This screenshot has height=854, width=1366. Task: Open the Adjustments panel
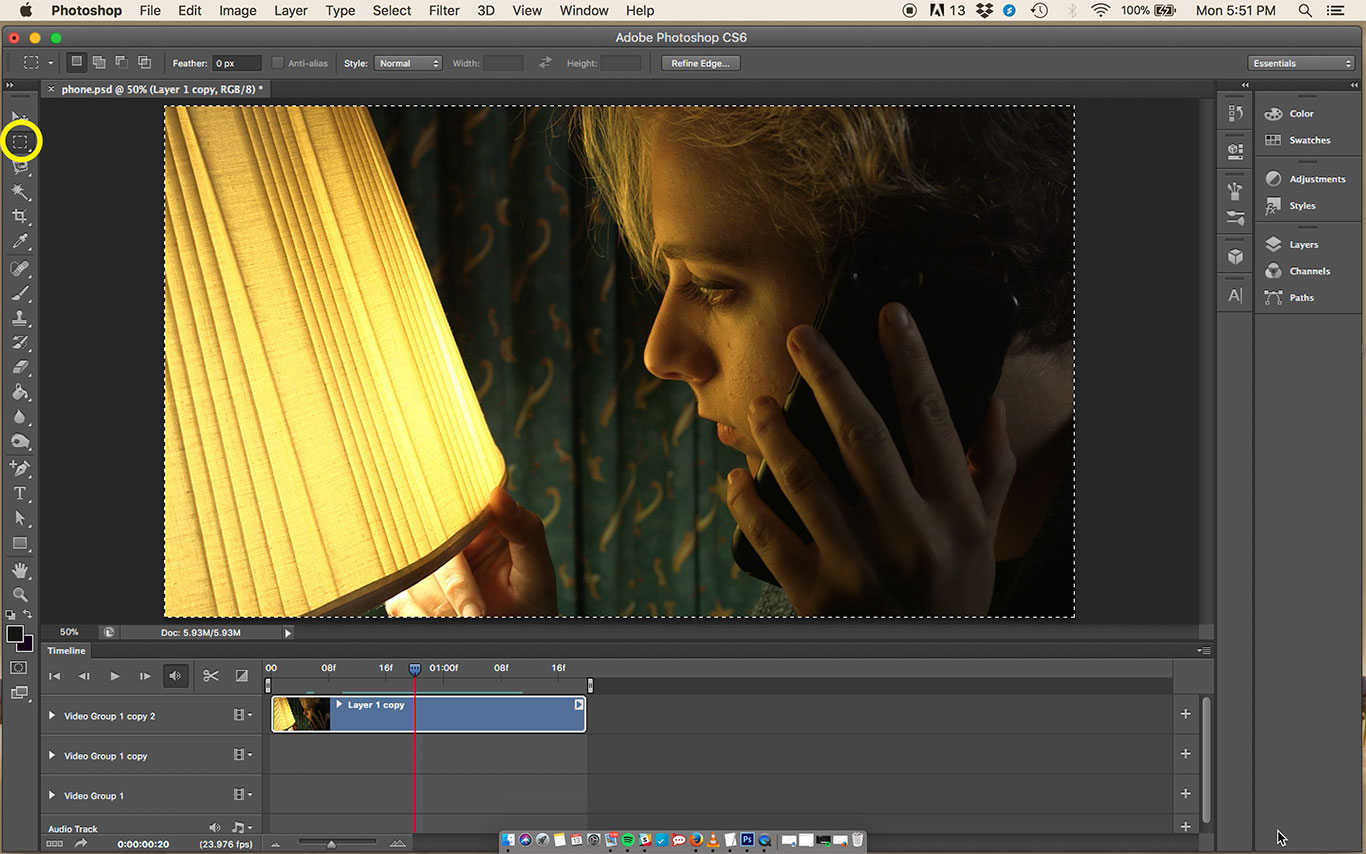[x=1317, y=179]
